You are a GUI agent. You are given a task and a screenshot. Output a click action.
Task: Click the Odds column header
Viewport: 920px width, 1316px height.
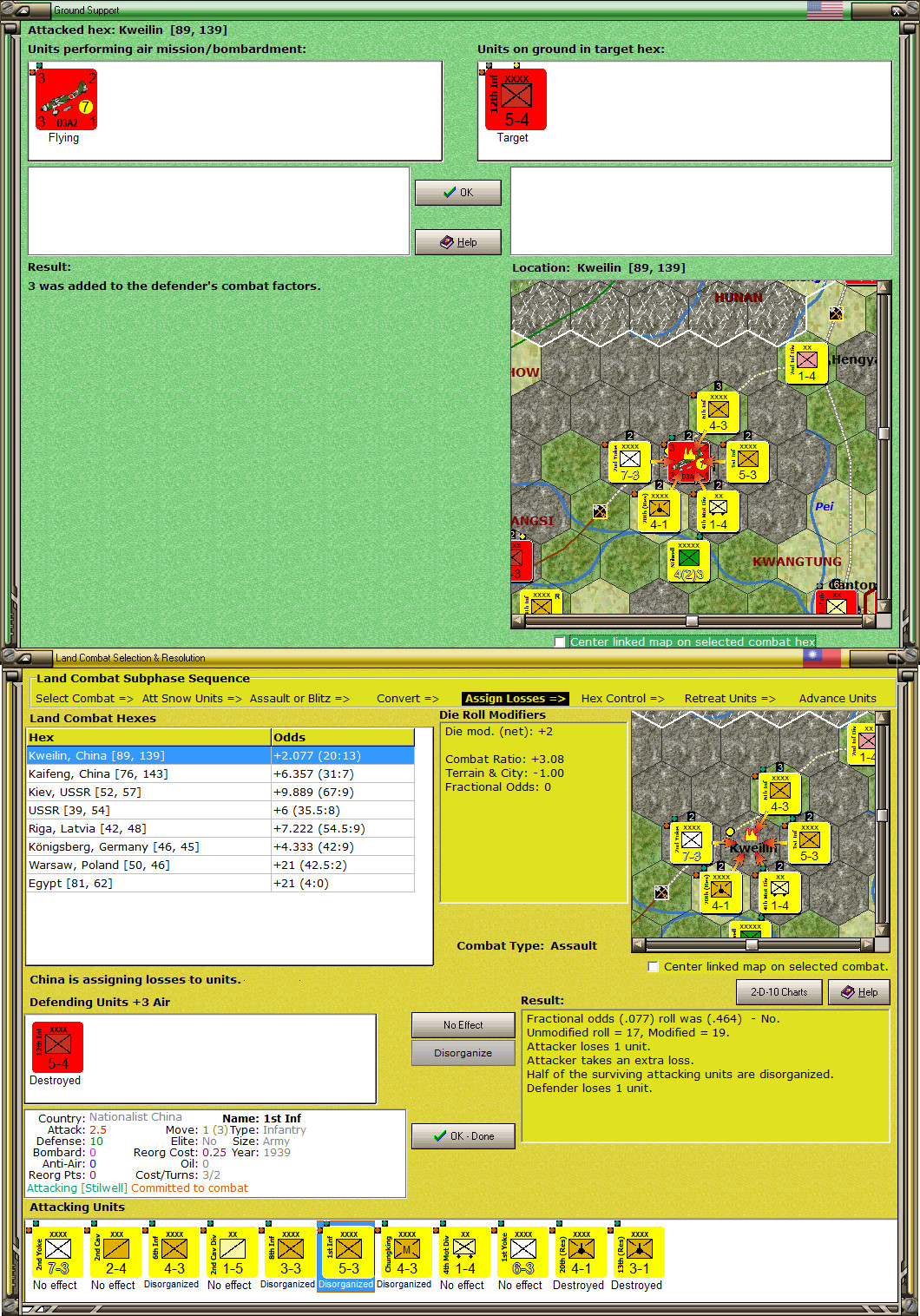[x=343, y=737]
